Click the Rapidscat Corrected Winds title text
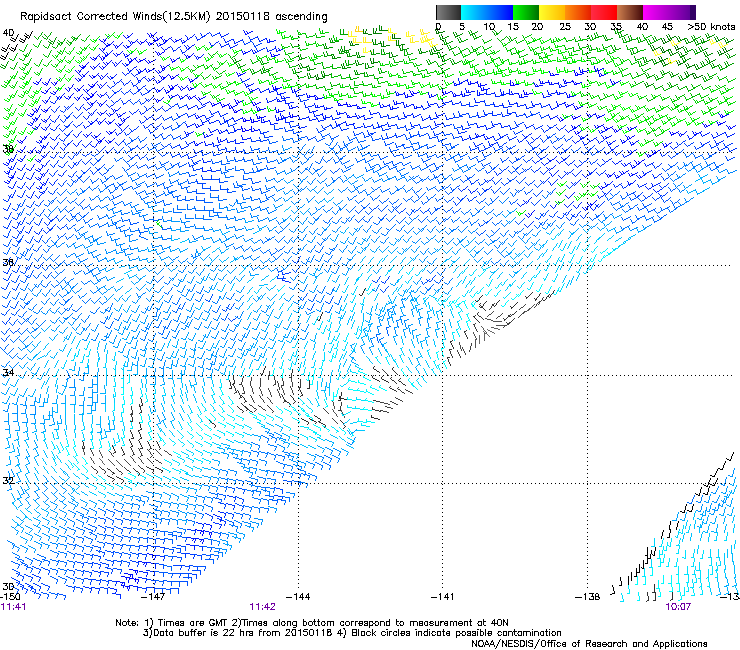Image resolution: width=740 pixels, height=650 pixels. pos(174,16)
